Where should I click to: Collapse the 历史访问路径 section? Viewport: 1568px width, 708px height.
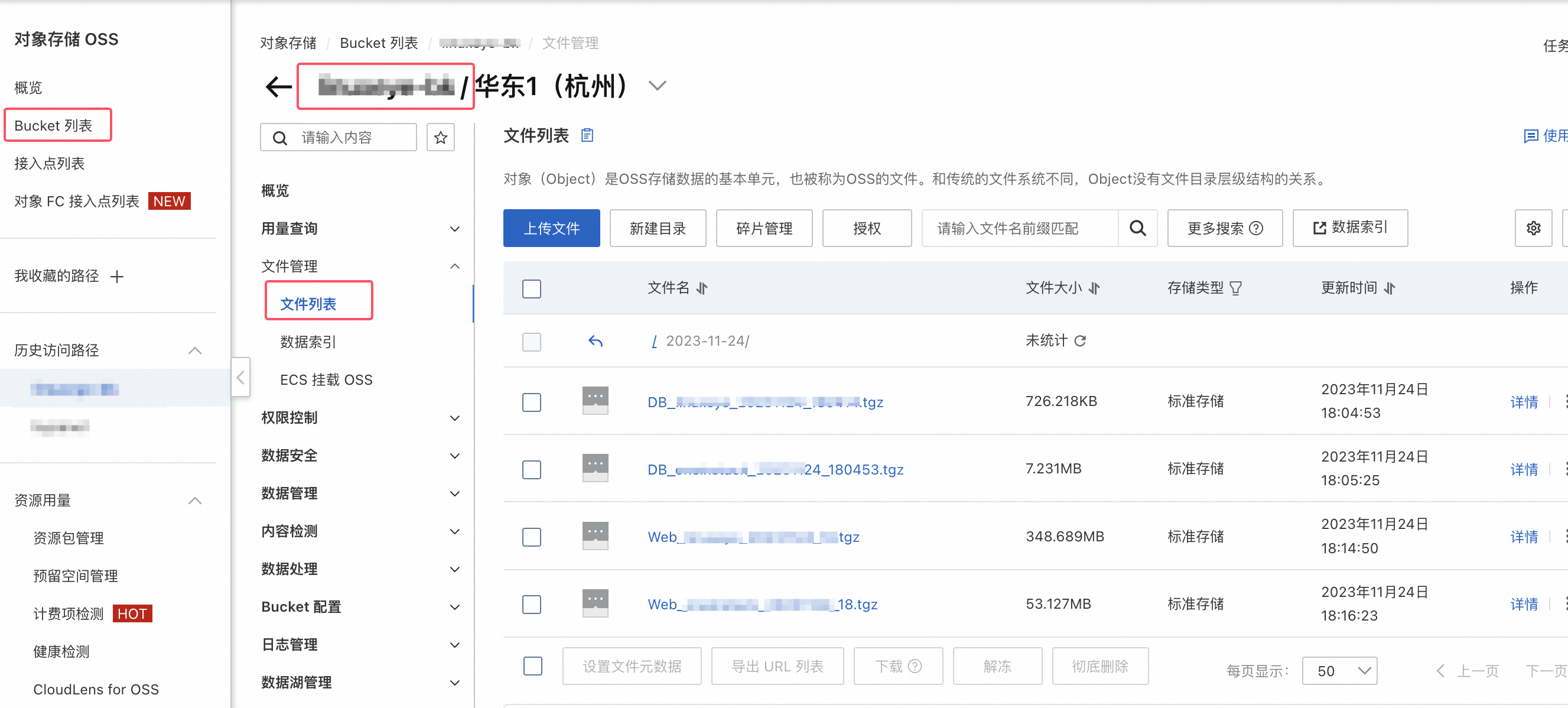pos(195,350)
